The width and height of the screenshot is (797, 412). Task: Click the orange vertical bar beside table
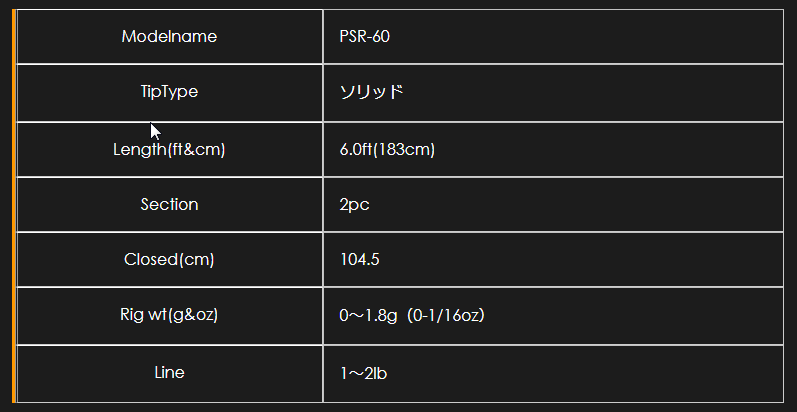[x=14, y=206]
